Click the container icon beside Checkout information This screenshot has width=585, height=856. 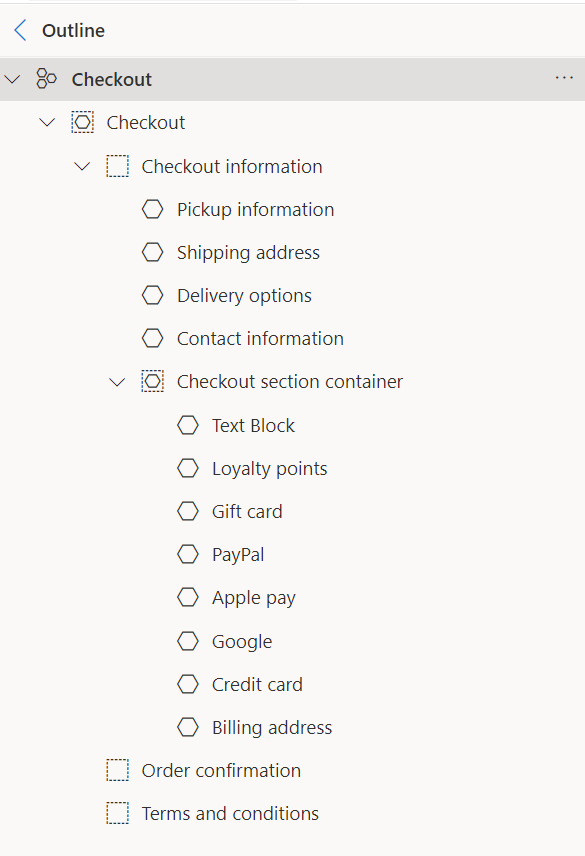pyautogui.click(x=118, y=166)
